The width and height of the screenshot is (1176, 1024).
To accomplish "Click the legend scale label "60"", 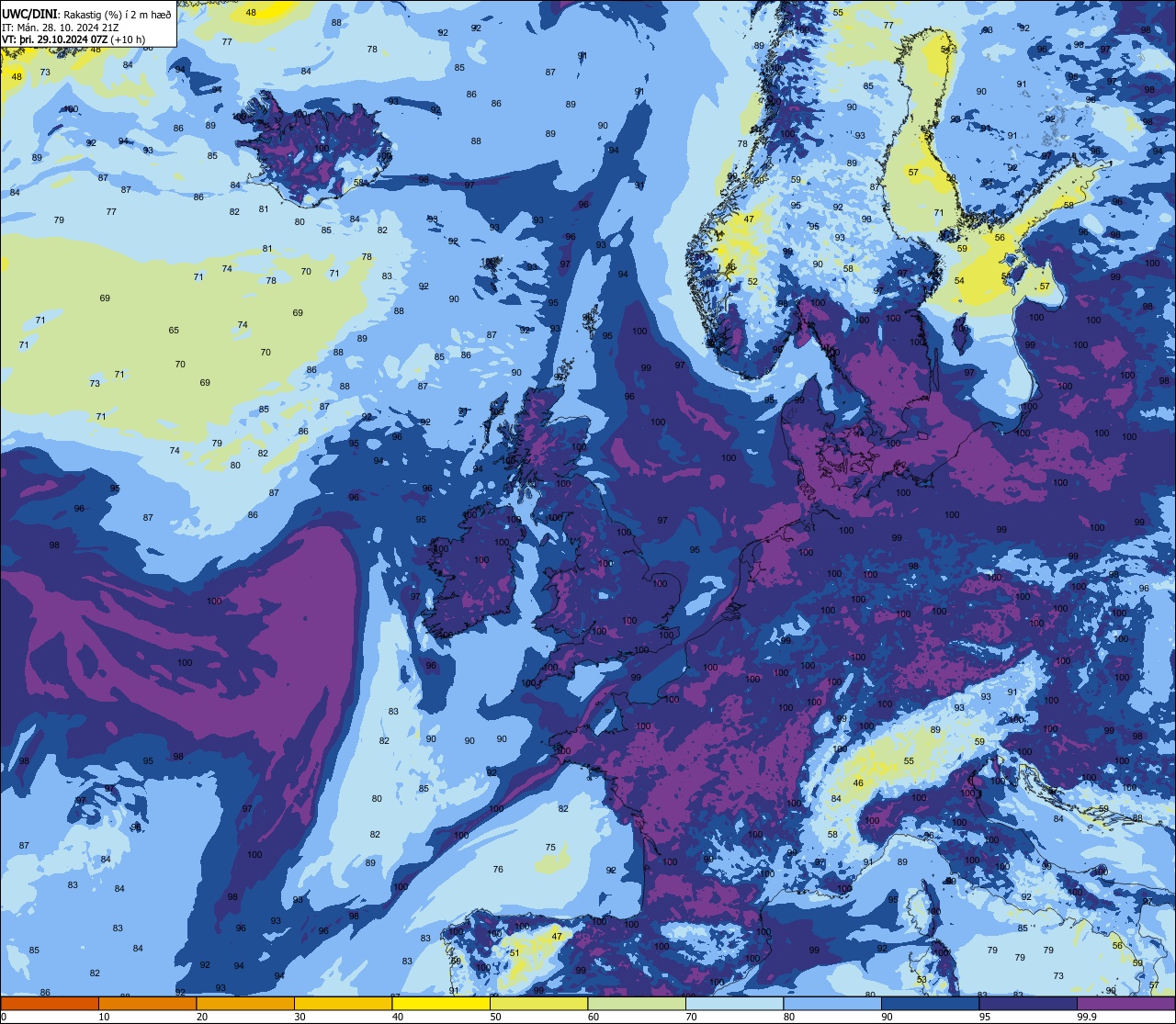I will [x=594, y=1017].
